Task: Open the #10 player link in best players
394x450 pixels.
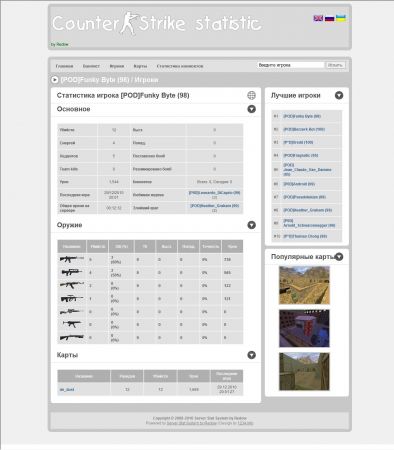Action: 305,236
